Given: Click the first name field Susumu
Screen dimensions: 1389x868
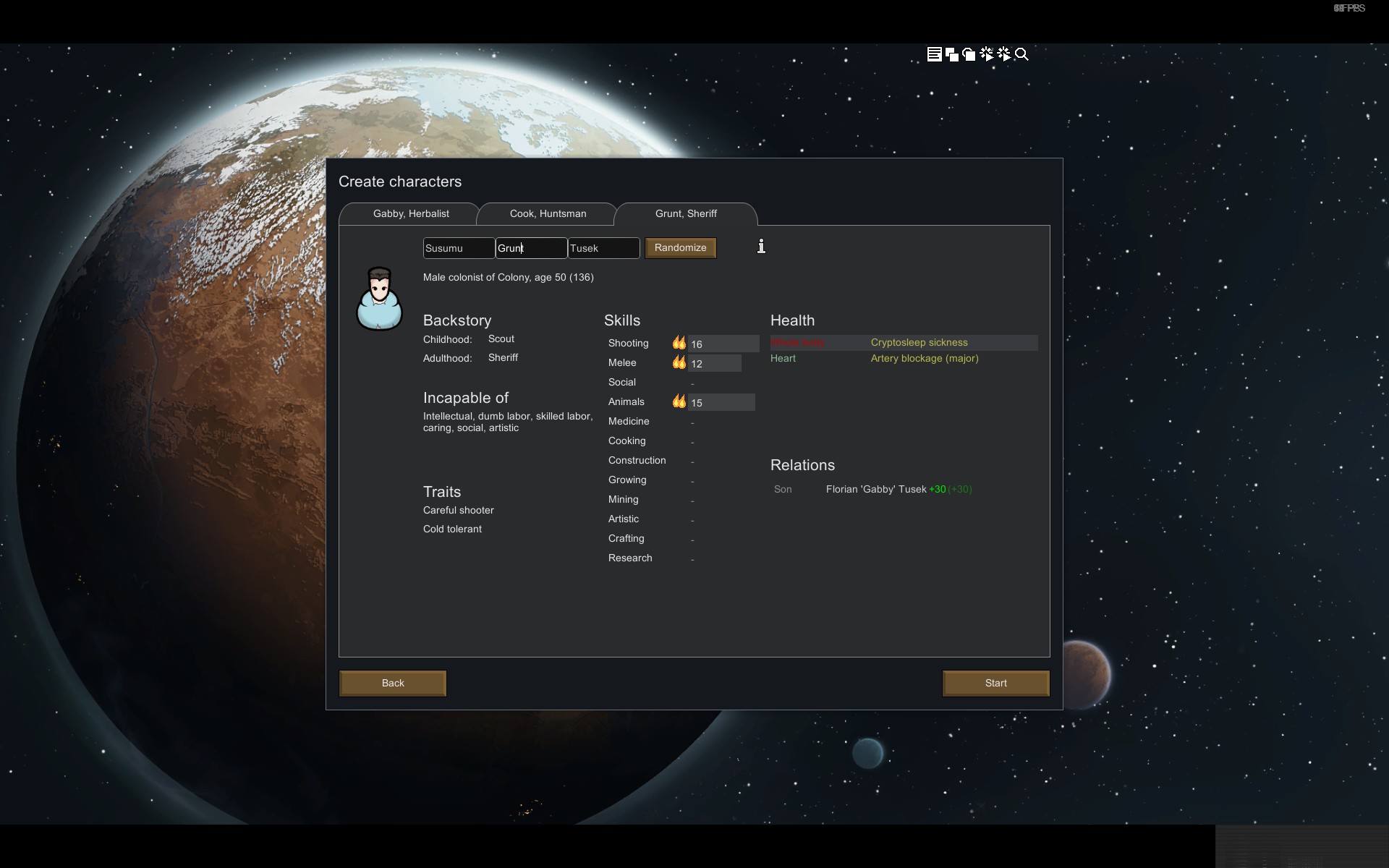Looking at the screenshot, I should tap(458, 248).
